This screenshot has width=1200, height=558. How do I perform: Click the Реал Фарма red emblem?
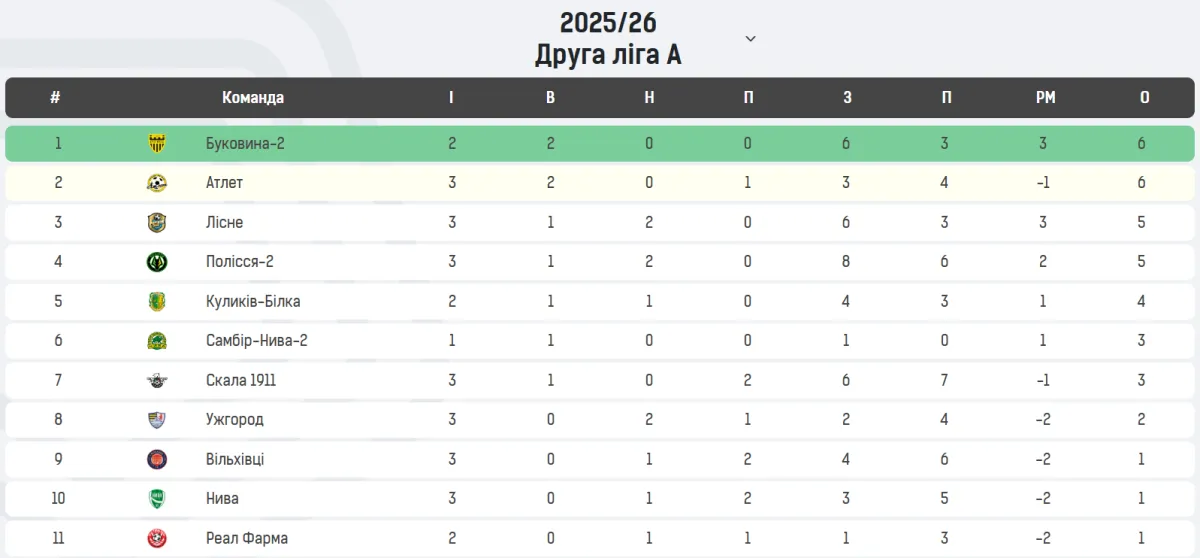(157, 538)
